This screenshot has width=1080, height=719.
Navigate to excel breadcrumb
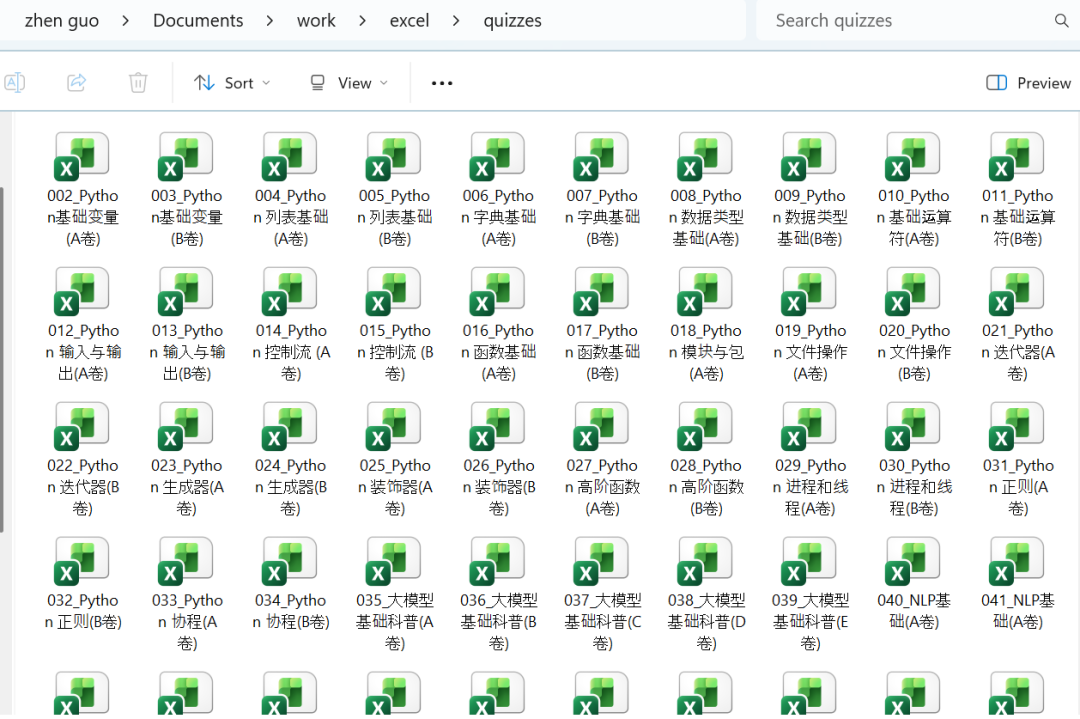409,21
